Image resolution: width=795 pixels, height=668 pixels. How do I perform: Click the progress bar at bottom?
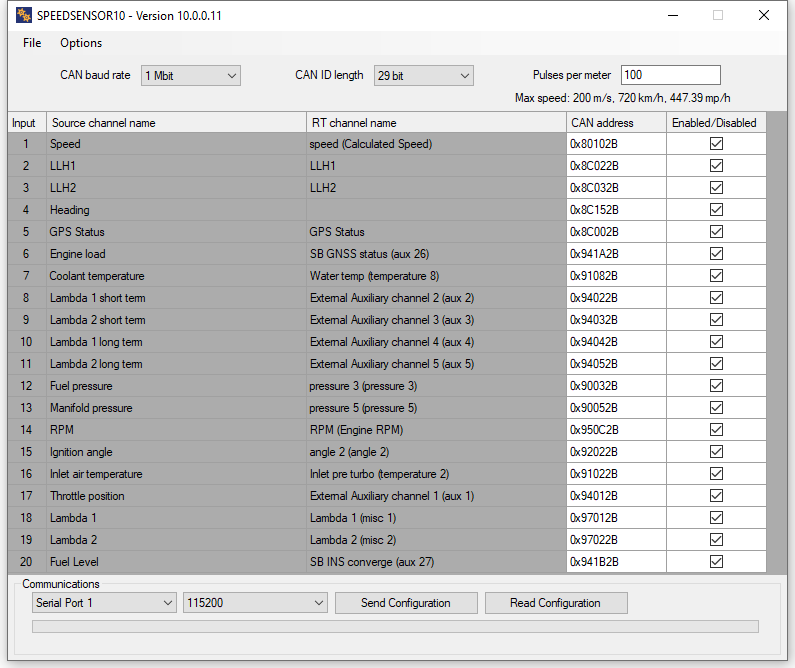(395, 627)
